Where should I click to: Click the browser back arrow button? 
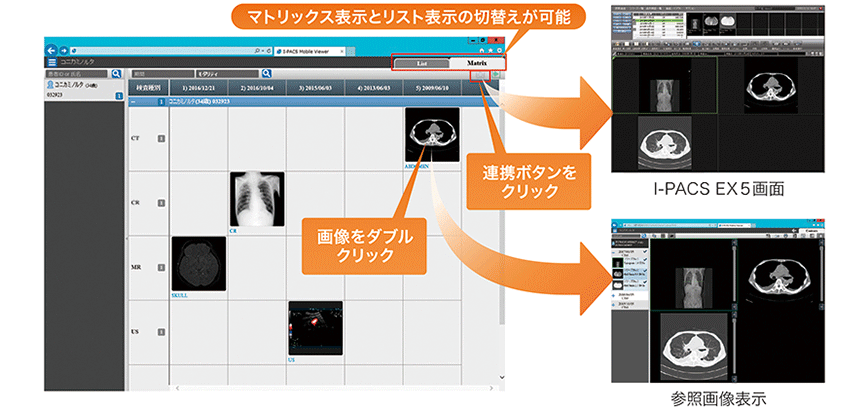(x=51, y=49)
